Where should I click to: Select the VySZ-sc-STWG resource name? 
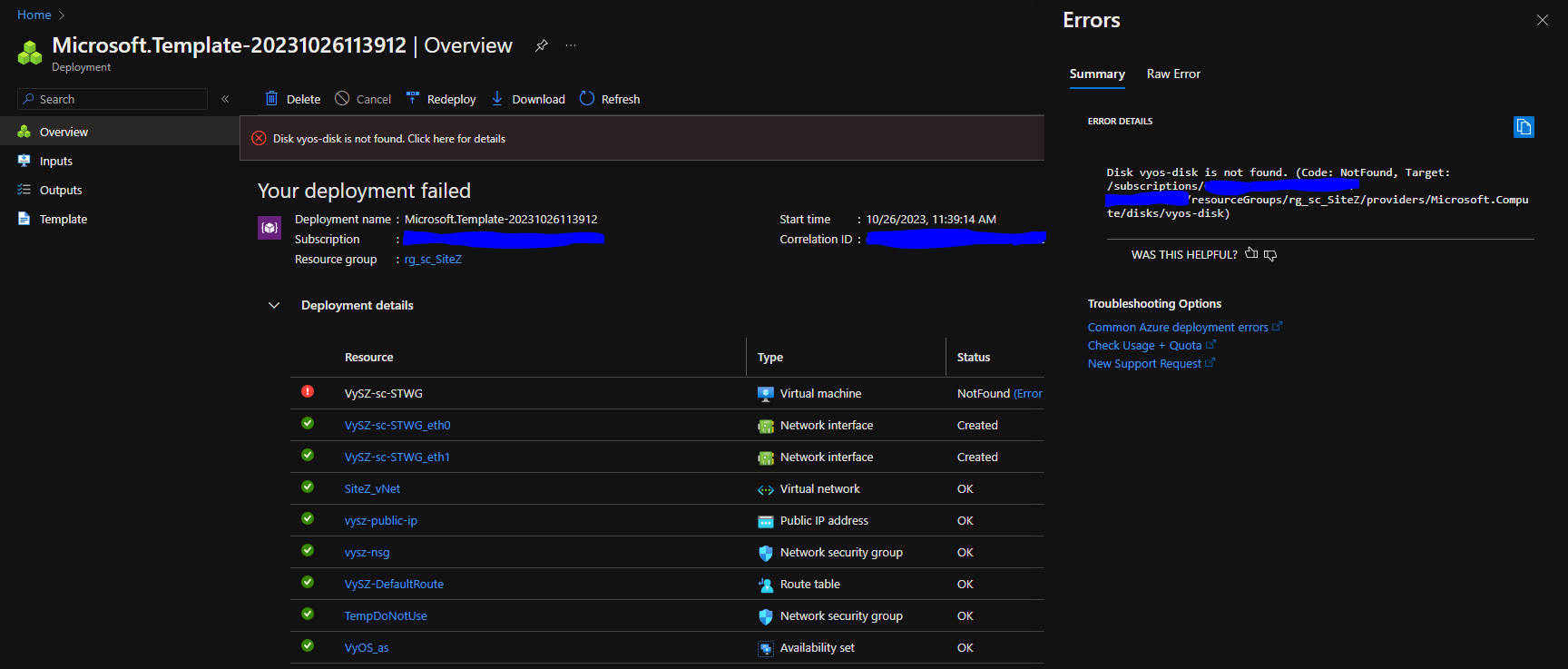(x=384, y=393)
